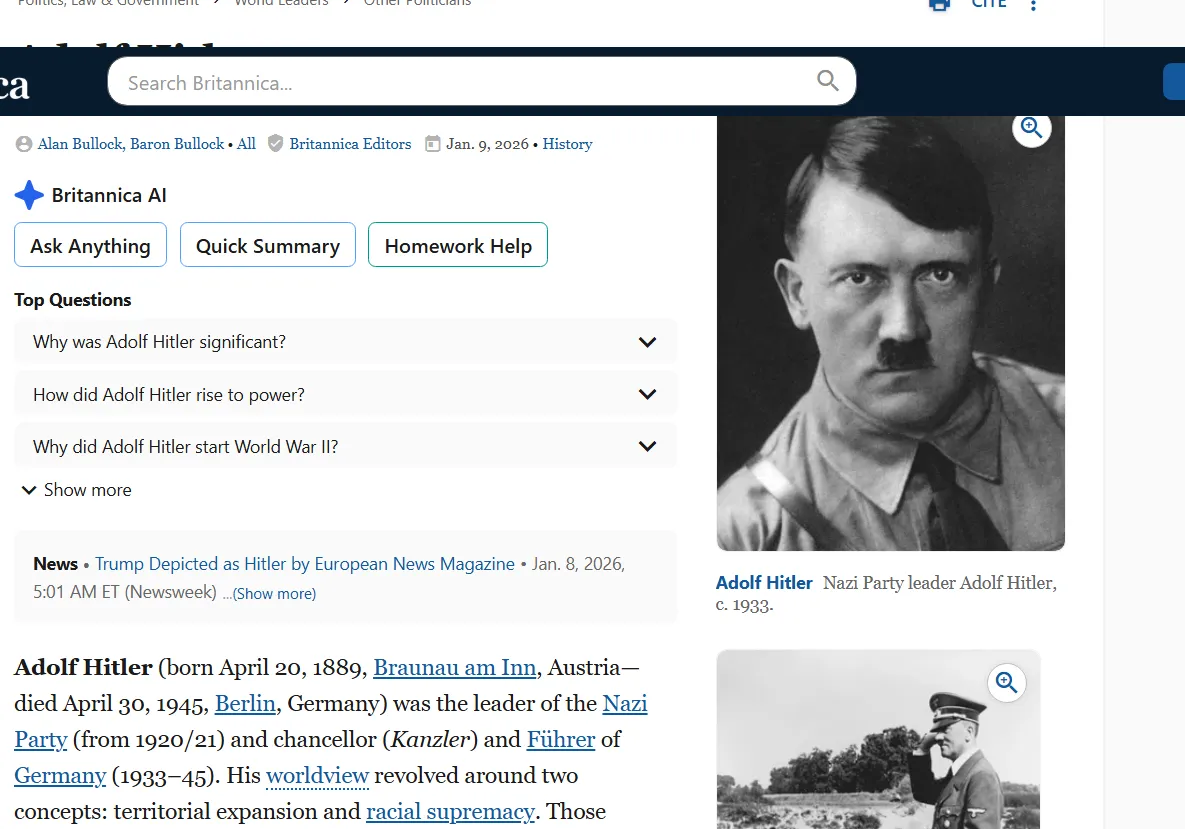Open the Braunau am Inn link
Image resolution: width=1185 pixels, height=829 pixels.
click(455, 668)
